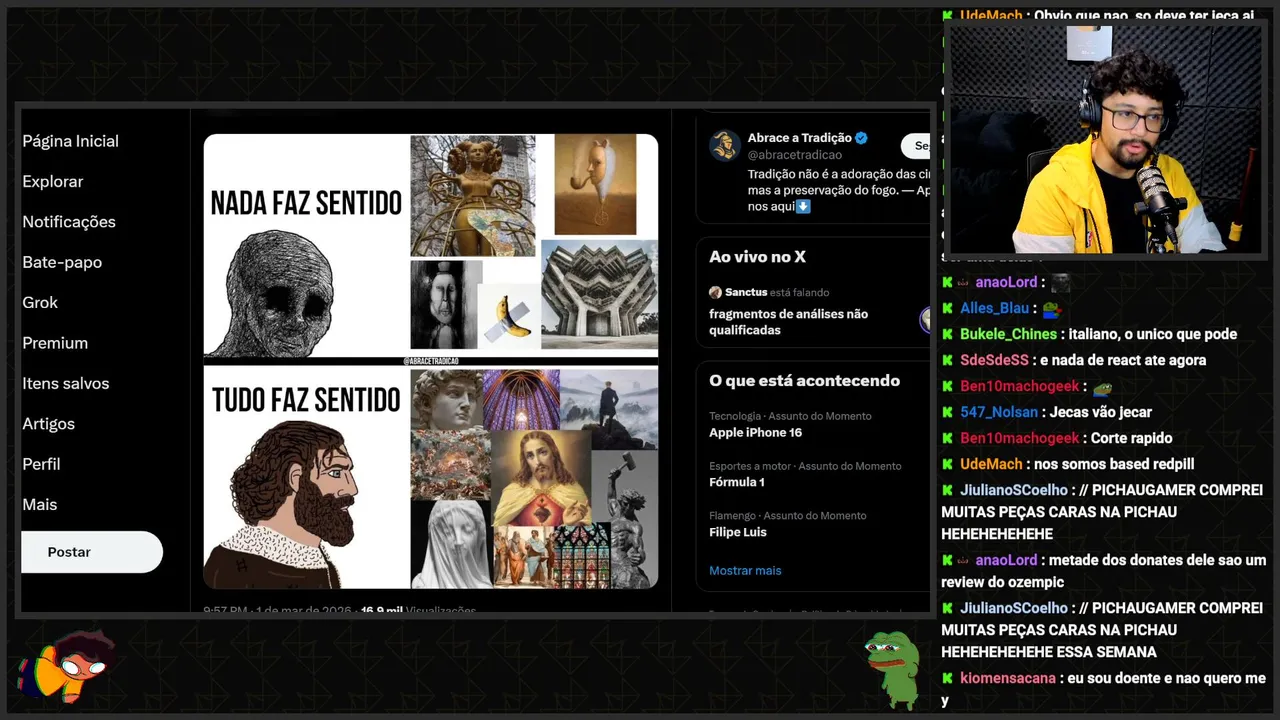This screenshot has height=720, width=1280.
Task: Click the Flamengo · Assunto do Momento label
Action: click(788, 516)
